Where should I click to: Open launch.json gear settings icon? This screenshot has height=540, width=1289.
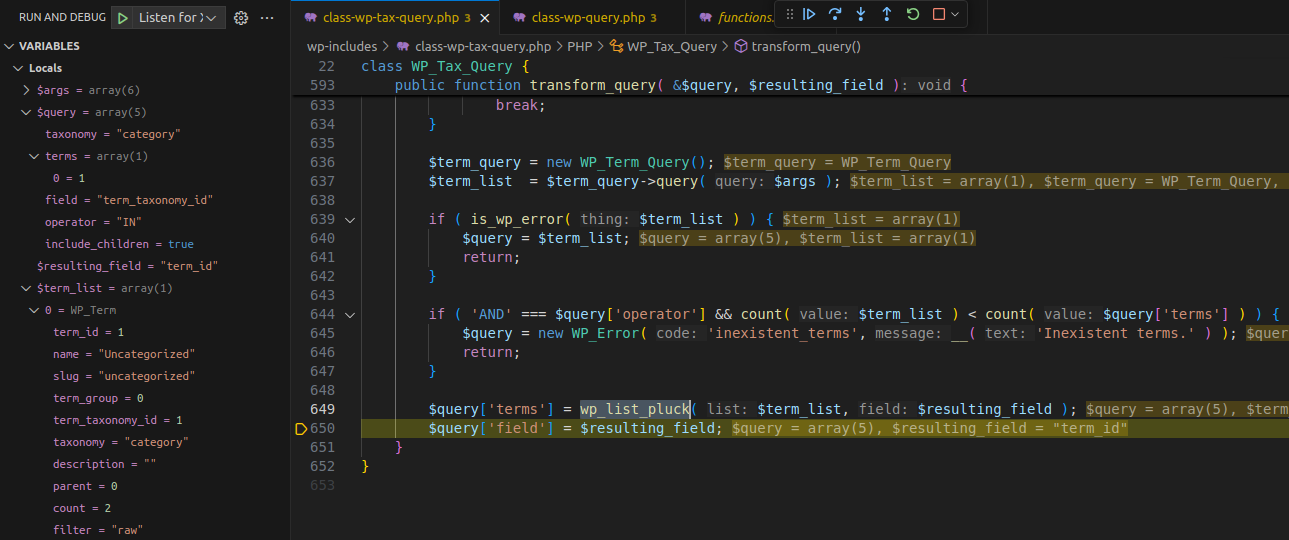click(x=240, y=18)
